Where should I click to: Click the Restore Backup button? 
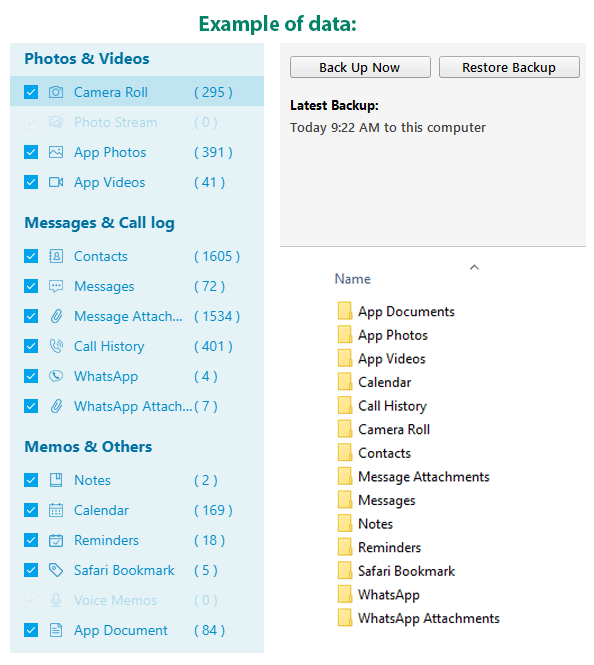pos(509,67)
